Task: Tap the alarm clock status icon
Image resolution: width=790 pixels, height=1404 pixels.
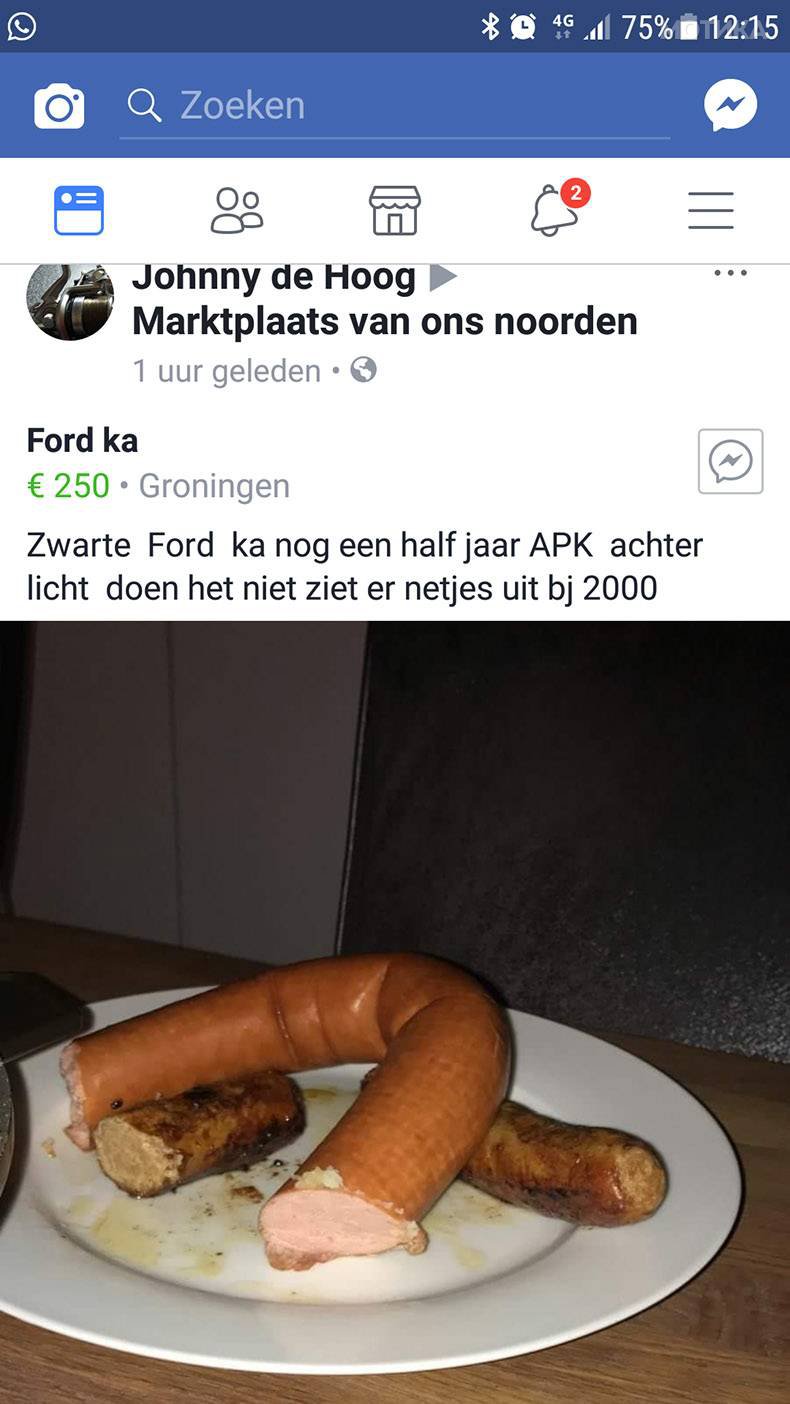Action: tap(523, 27)
